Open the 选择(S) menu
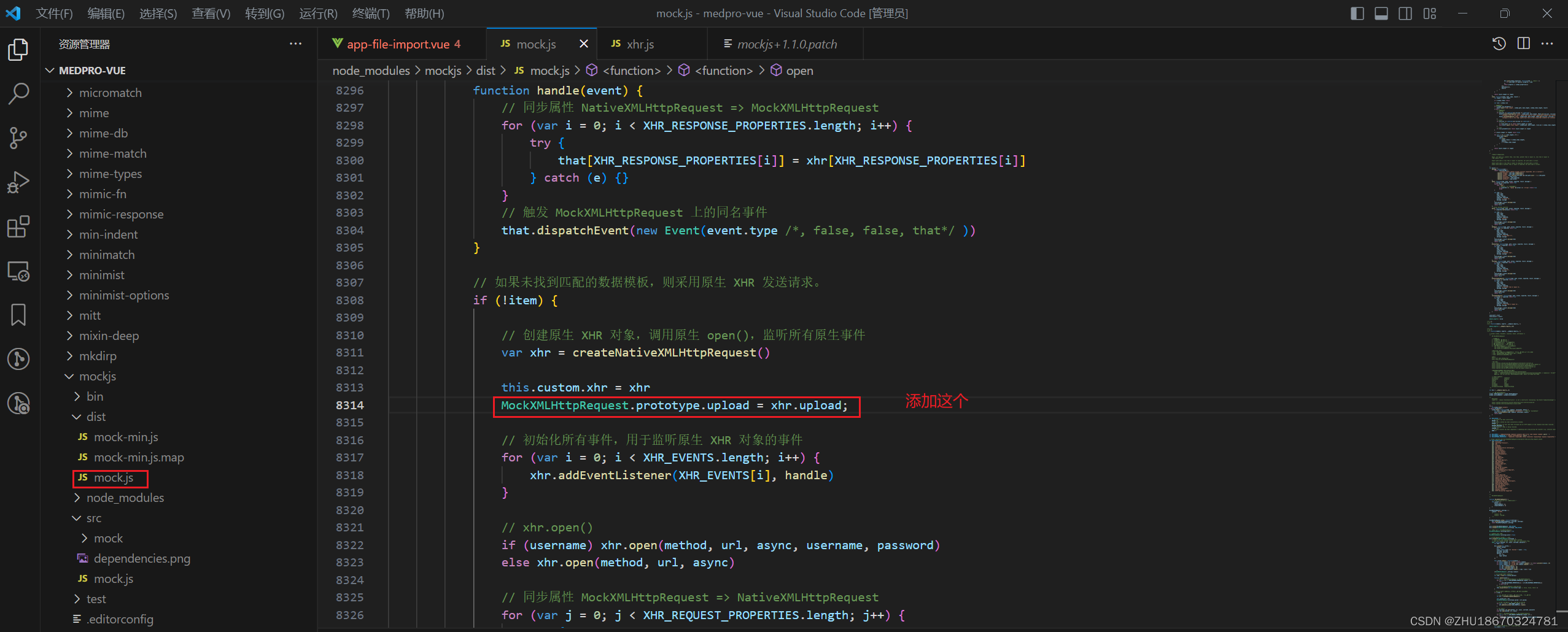This screenshot has width=1568, height=632. click(x=158, y=13)
